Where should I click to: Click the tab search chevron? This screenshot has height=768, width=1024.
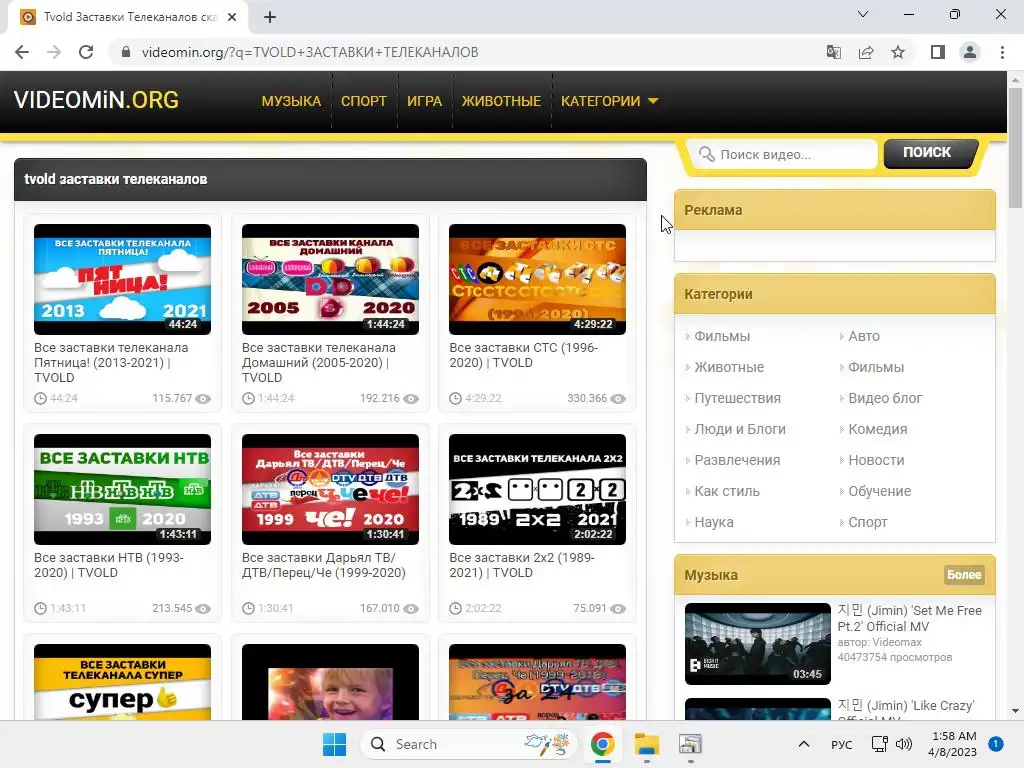(863, 14)
